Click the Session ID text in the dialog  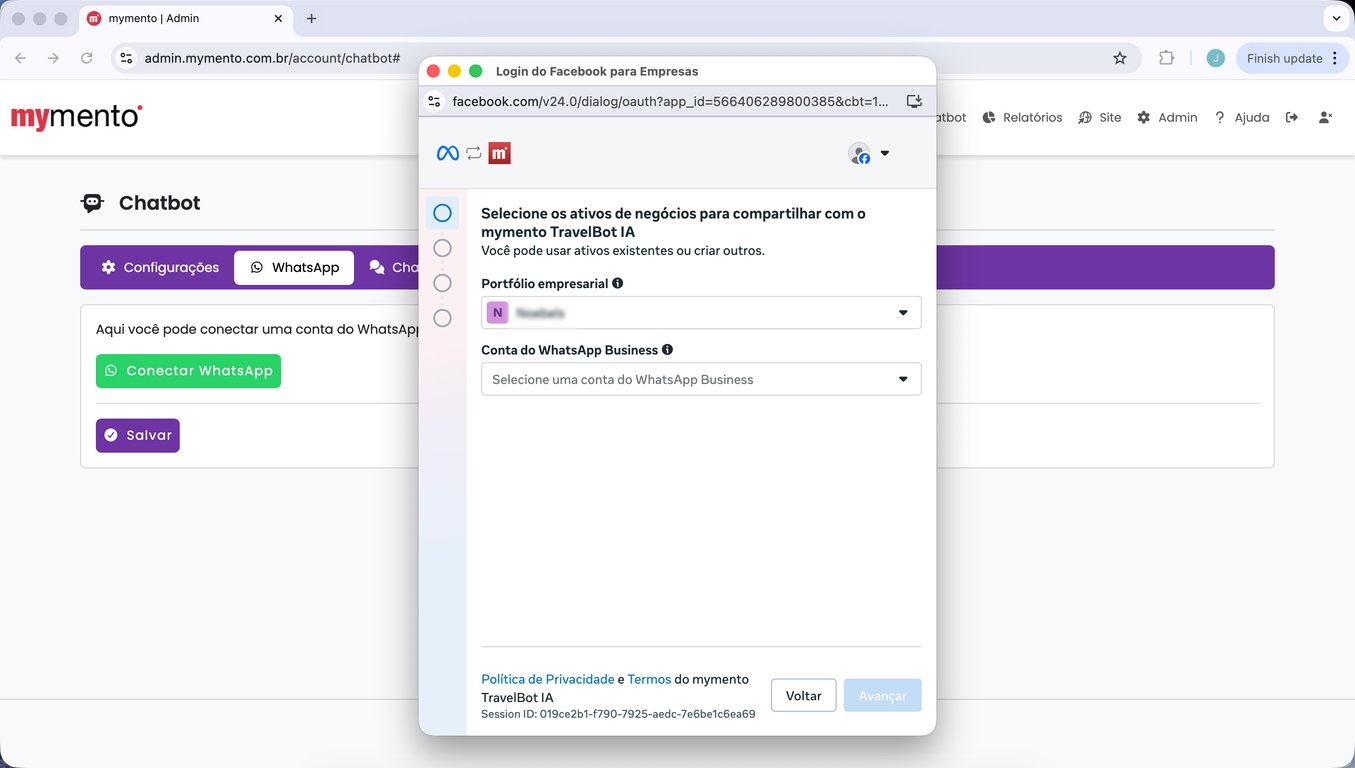point(618,714)
